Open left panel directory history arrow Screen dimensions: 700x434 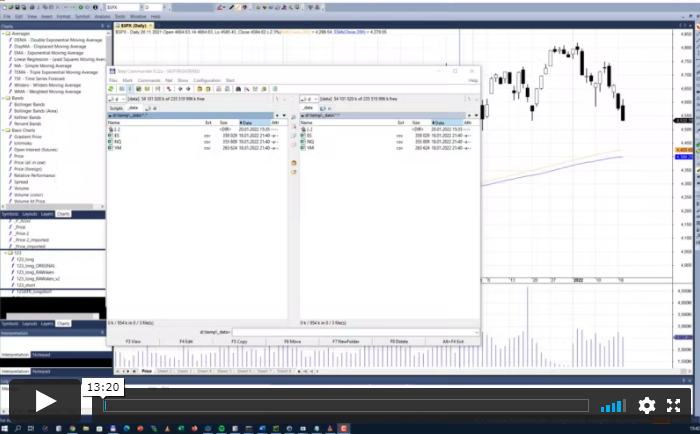click(284, 115)
